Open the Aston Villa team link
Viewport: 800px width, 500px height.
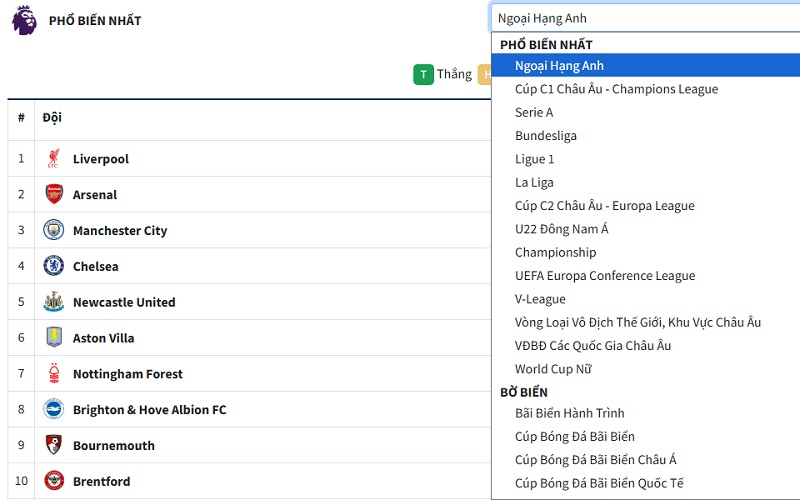104,338
